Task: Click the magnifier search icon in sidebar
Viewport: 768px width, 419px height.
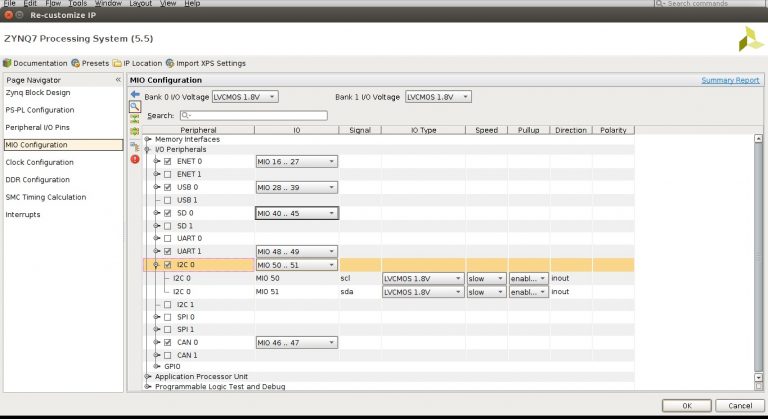Action: (x=135, y=106)
